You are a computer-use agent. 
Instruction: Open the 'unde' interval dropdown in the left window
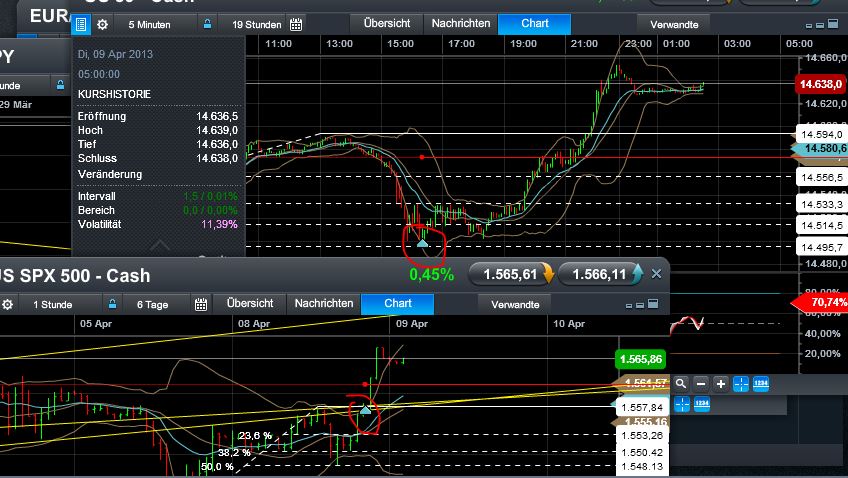24,85
